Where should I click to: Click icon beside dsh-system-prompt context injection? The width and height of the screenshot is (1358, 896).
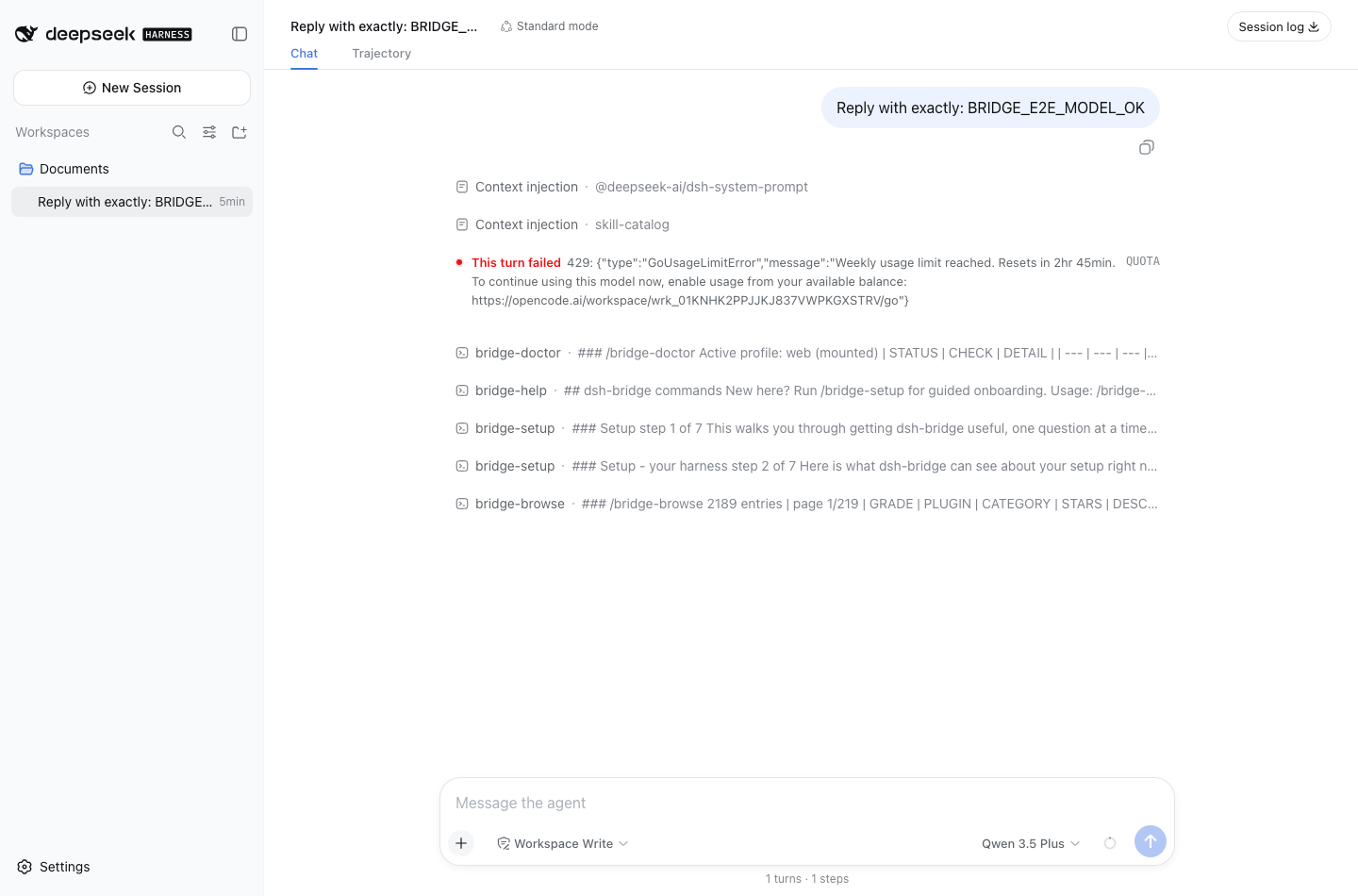(x=462, y=187)
